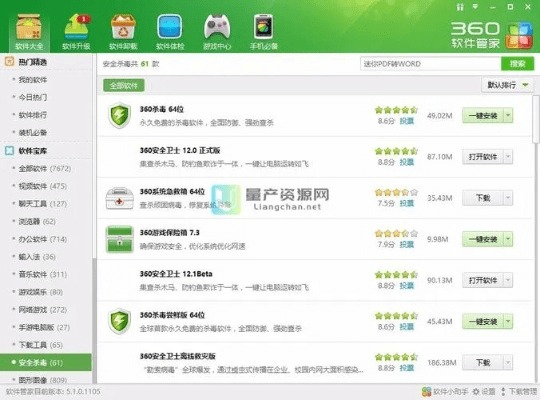Click 投票 vote link for 360杀毒 64位
Screen dimensions: 540x400
click(407, 121)
